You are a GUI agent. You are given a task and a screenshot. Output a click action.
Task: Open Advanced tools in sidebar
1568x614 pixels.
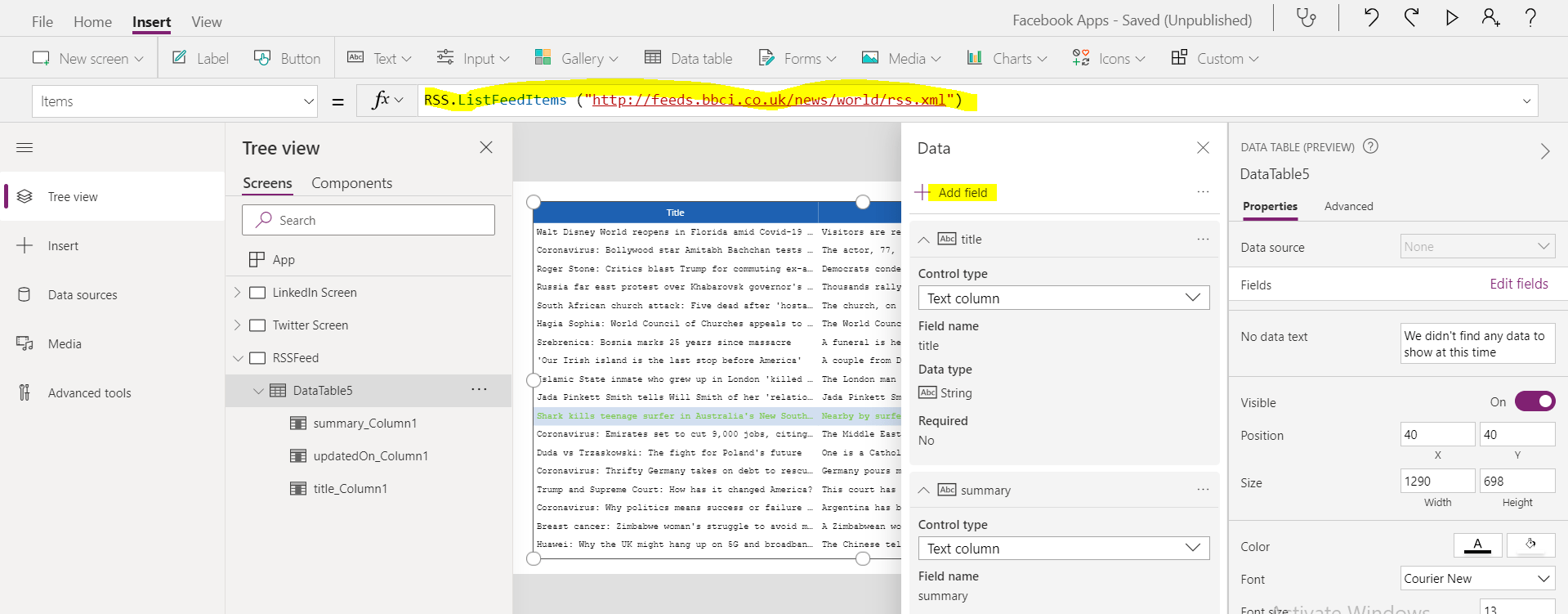(x=113, y=392)
